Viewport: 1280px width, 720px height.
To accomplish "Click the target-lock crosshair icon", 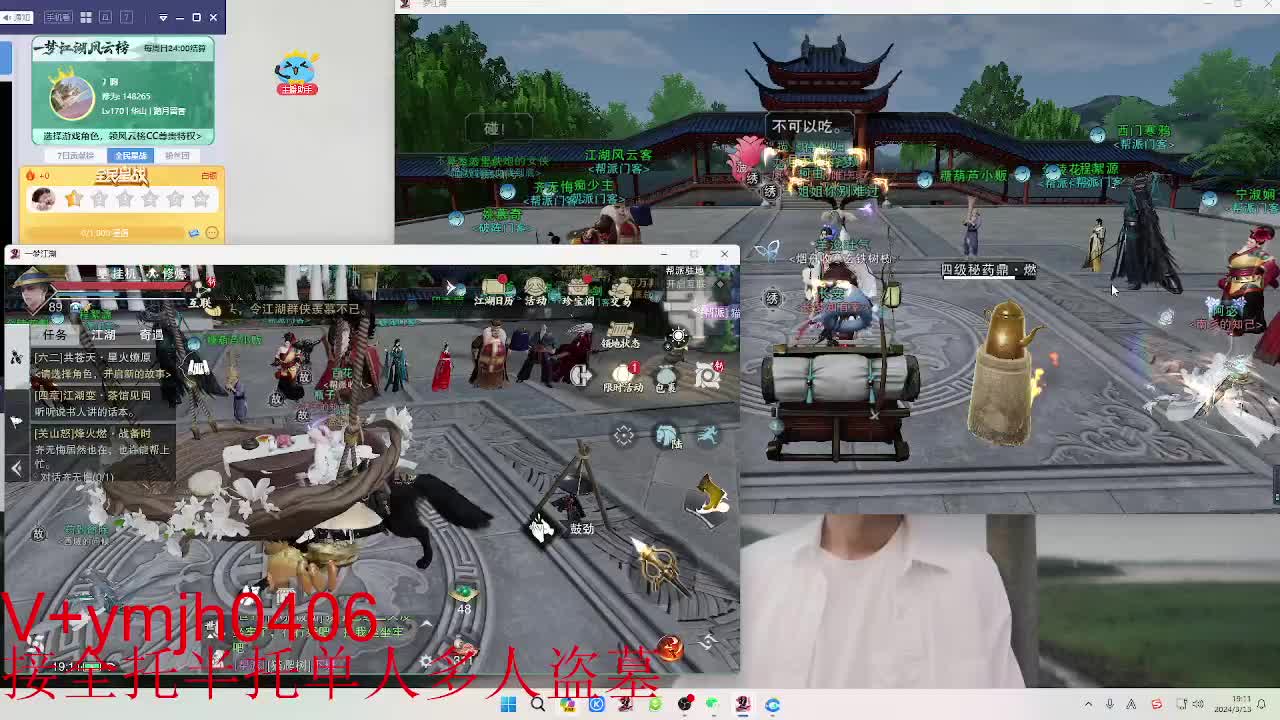I will tap(623, 435).
